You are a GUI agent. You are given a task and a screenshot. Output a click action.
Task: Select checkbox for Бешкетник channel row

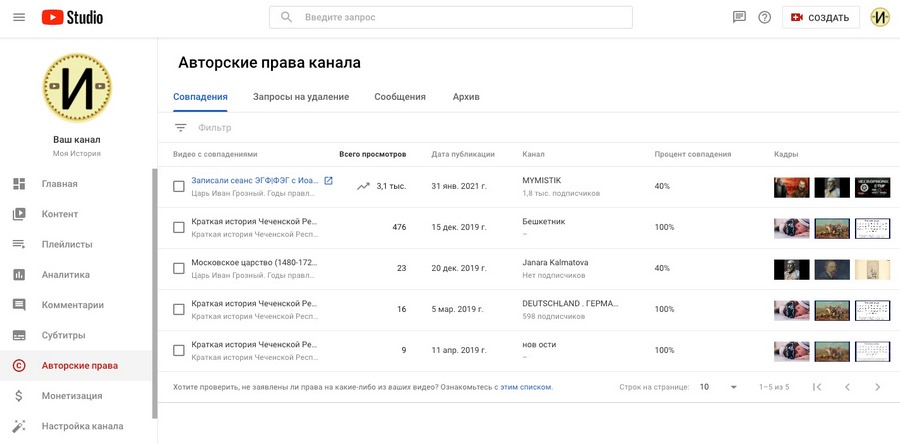pyautogui.click(x=179, y=227)
